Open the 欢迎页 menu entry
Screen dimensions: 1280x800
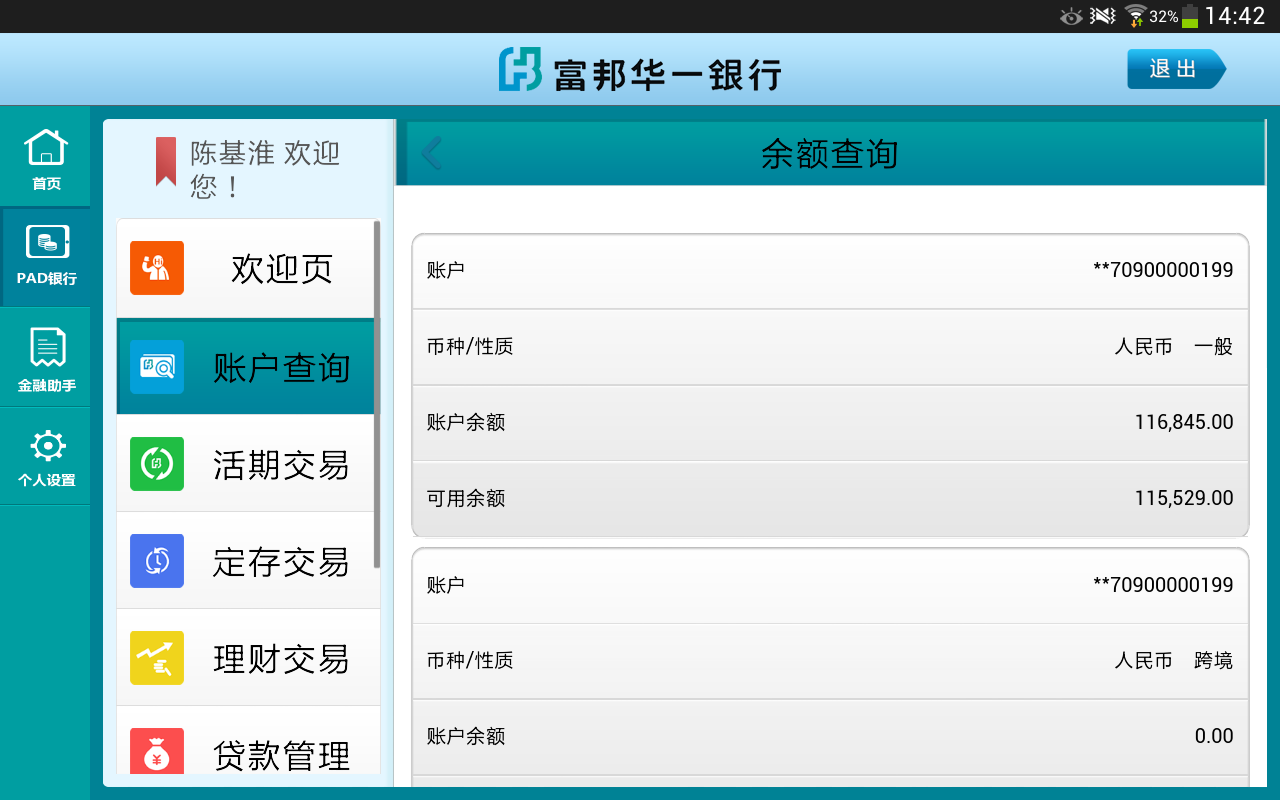pos(246,269)
